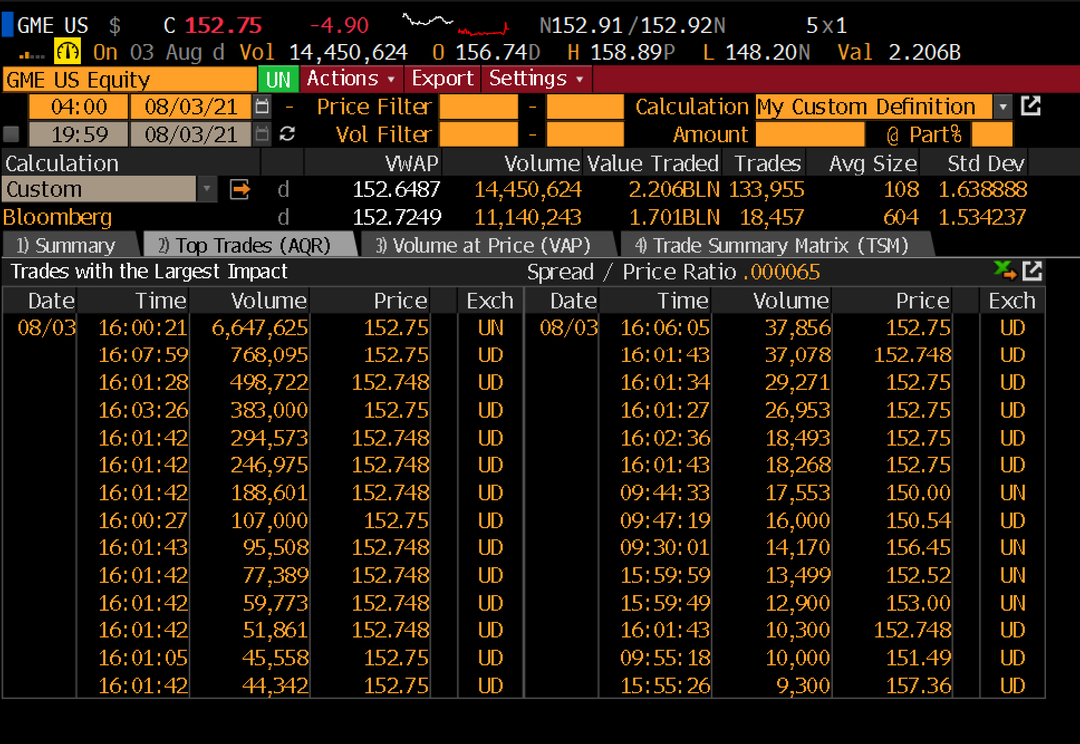
Task: Open the Settings dropdown menu
Action: 537,79
